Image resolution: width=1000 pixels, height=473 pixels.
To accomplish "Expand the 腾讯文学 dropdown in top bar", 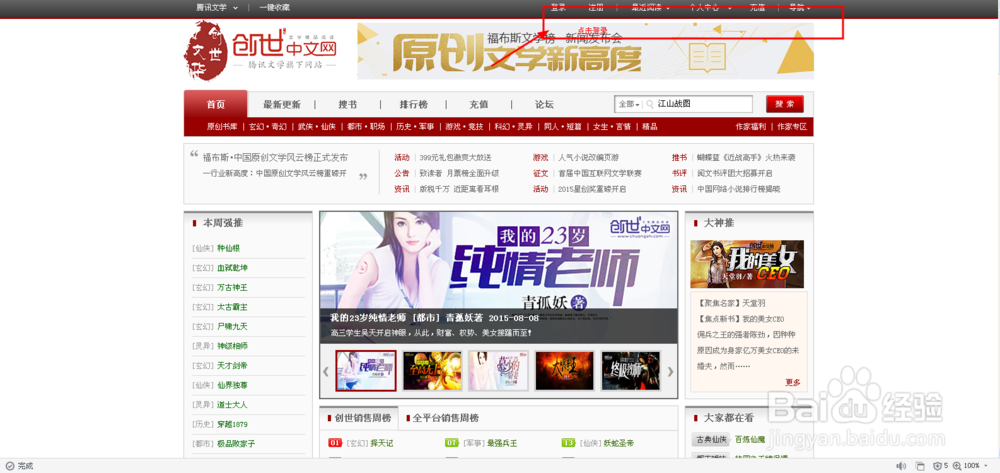I will [x=235, y=8].
